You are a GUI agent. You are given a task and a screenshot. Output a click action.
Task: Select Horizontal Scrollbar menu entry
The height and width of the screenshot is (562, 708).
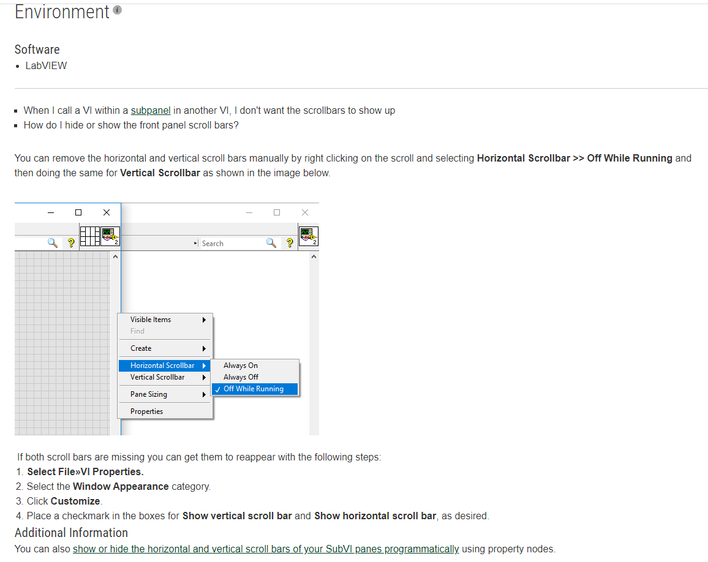[x=165, y=365]
